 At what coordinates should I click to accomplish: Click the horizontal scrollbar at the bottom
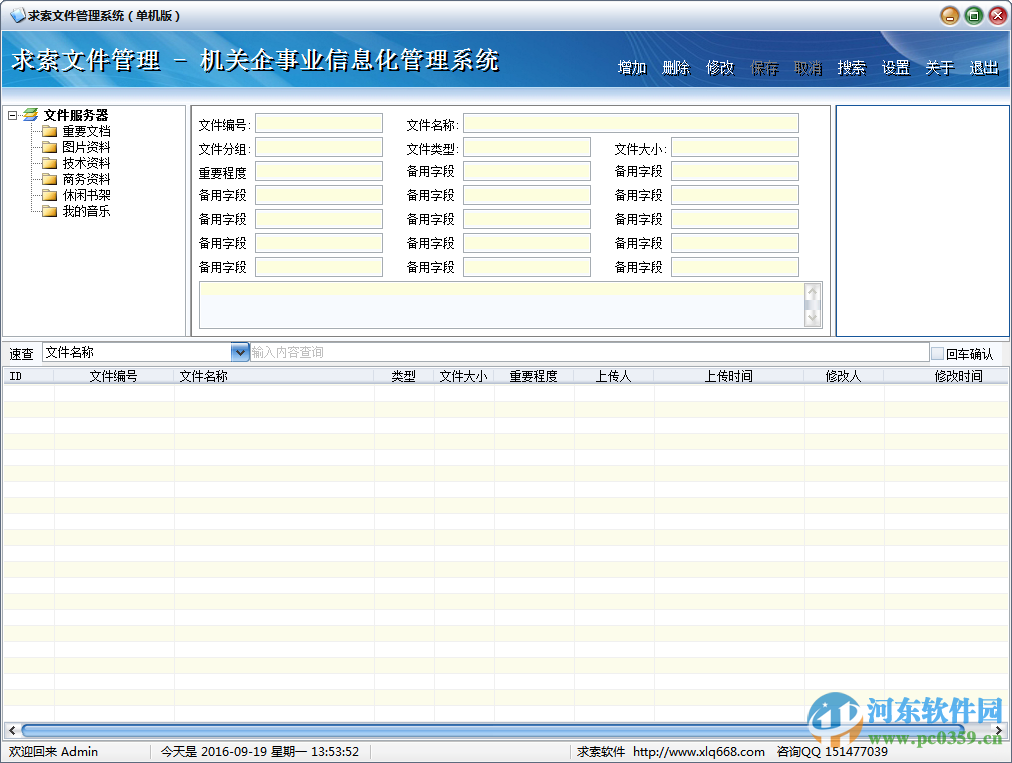coord(500,728)
